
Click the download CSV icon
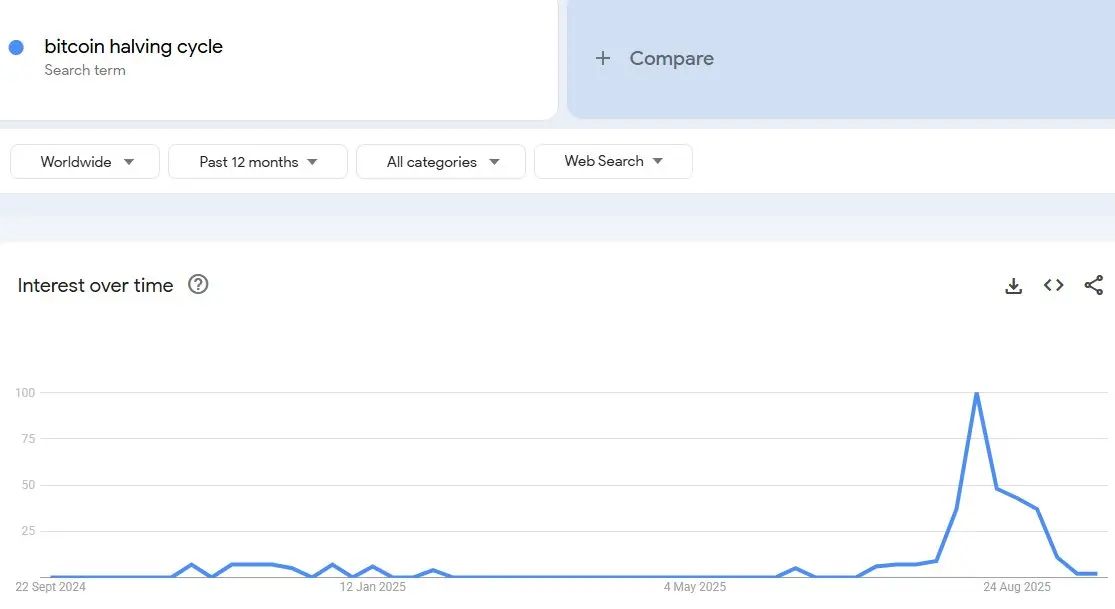coord(1013,286)
